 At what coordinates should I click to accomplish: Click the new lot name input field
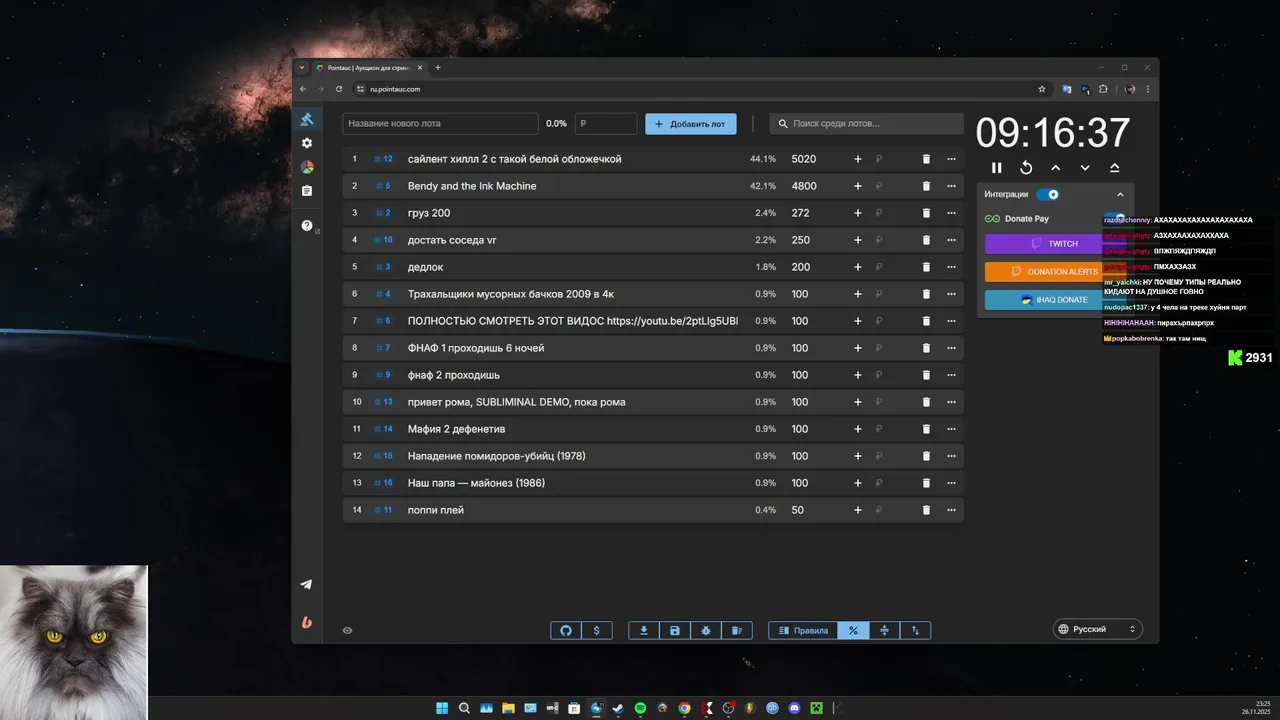click(440, 123)
